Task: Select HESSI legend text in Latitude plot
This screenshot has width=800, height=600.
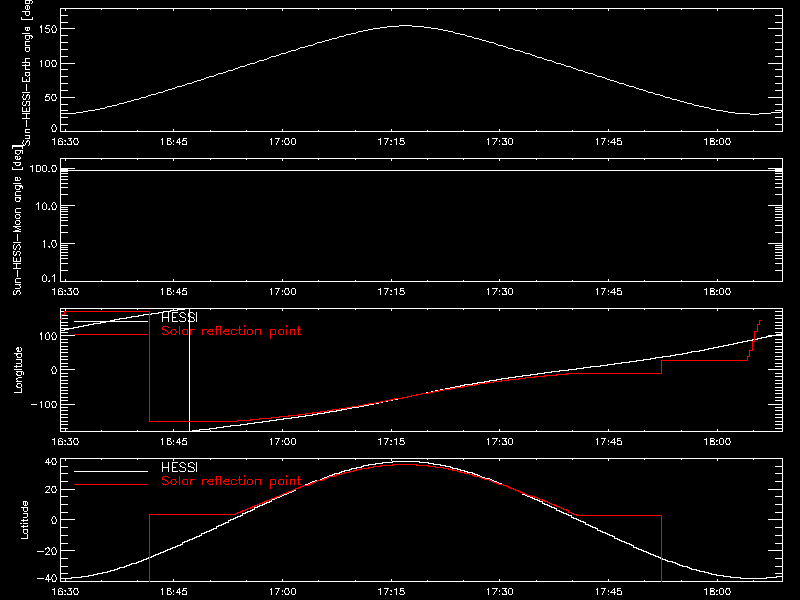Action: pos(179,467)
